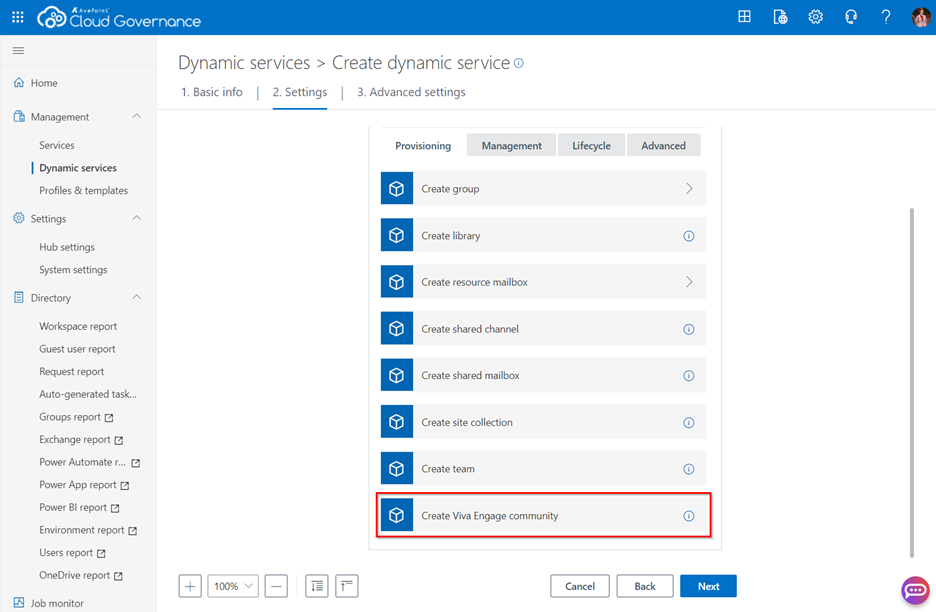Click Dynamic services breadcrumb link
The image size is (936, 612).
244,63
